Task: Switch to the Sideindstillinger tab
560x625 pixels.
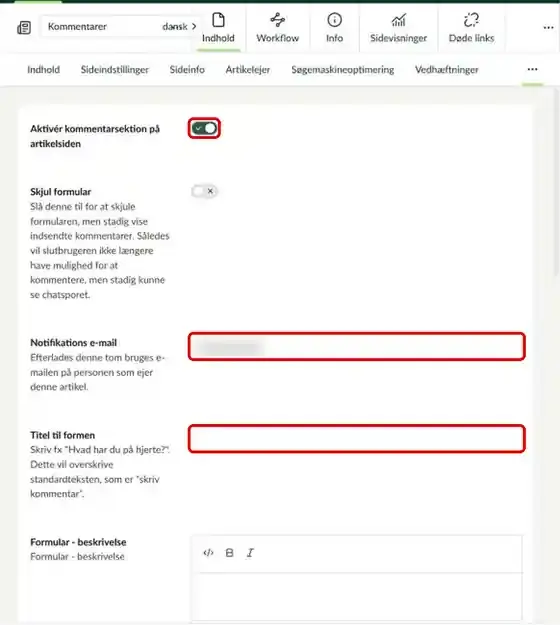Action: point(115,69)
